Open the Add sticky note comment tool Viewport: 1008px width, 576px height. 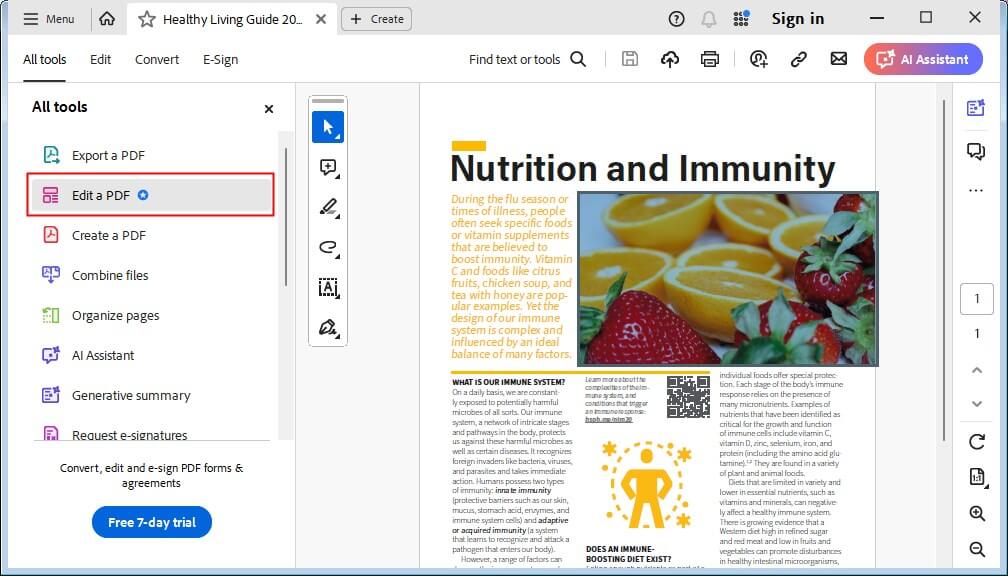(x=327, y=167)
